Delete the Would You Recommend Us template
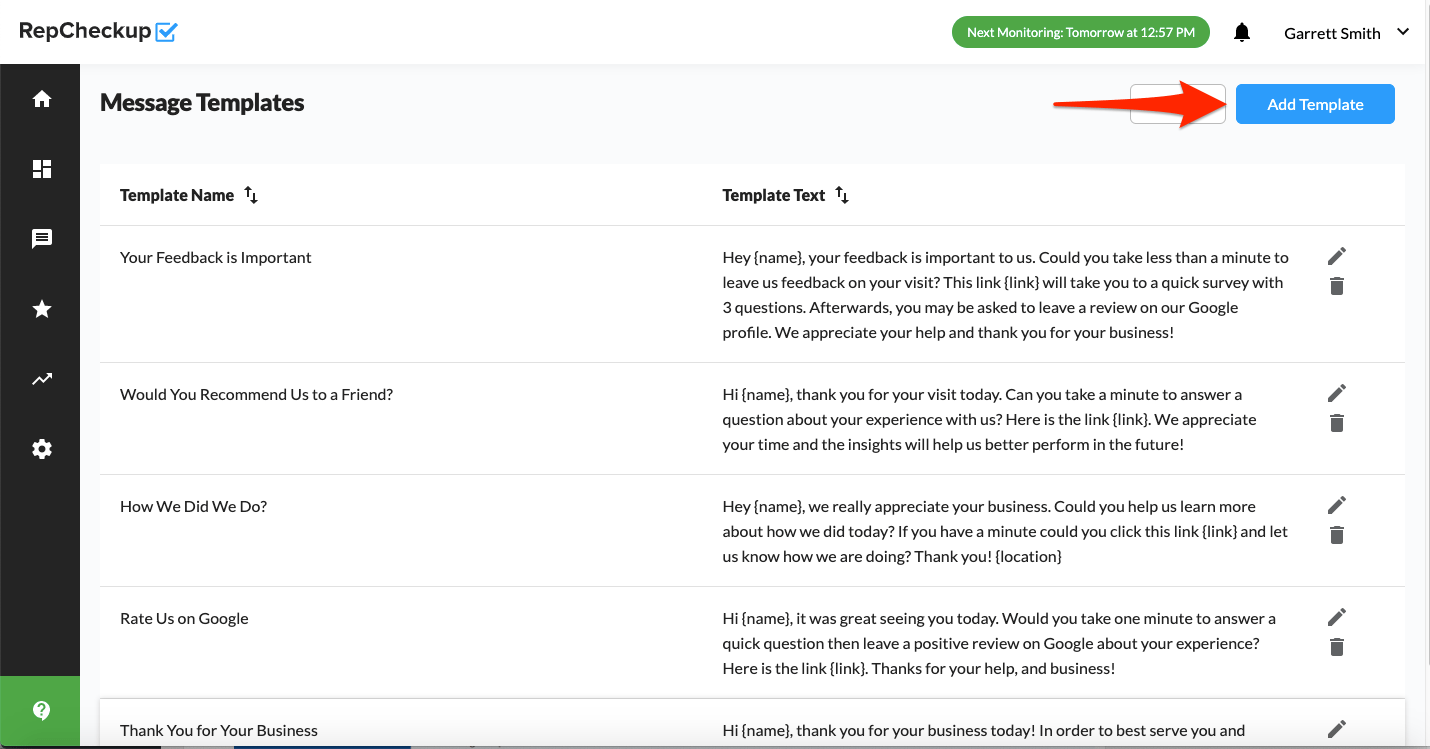Screen dimensions: 1430x749 point(1337,423)
